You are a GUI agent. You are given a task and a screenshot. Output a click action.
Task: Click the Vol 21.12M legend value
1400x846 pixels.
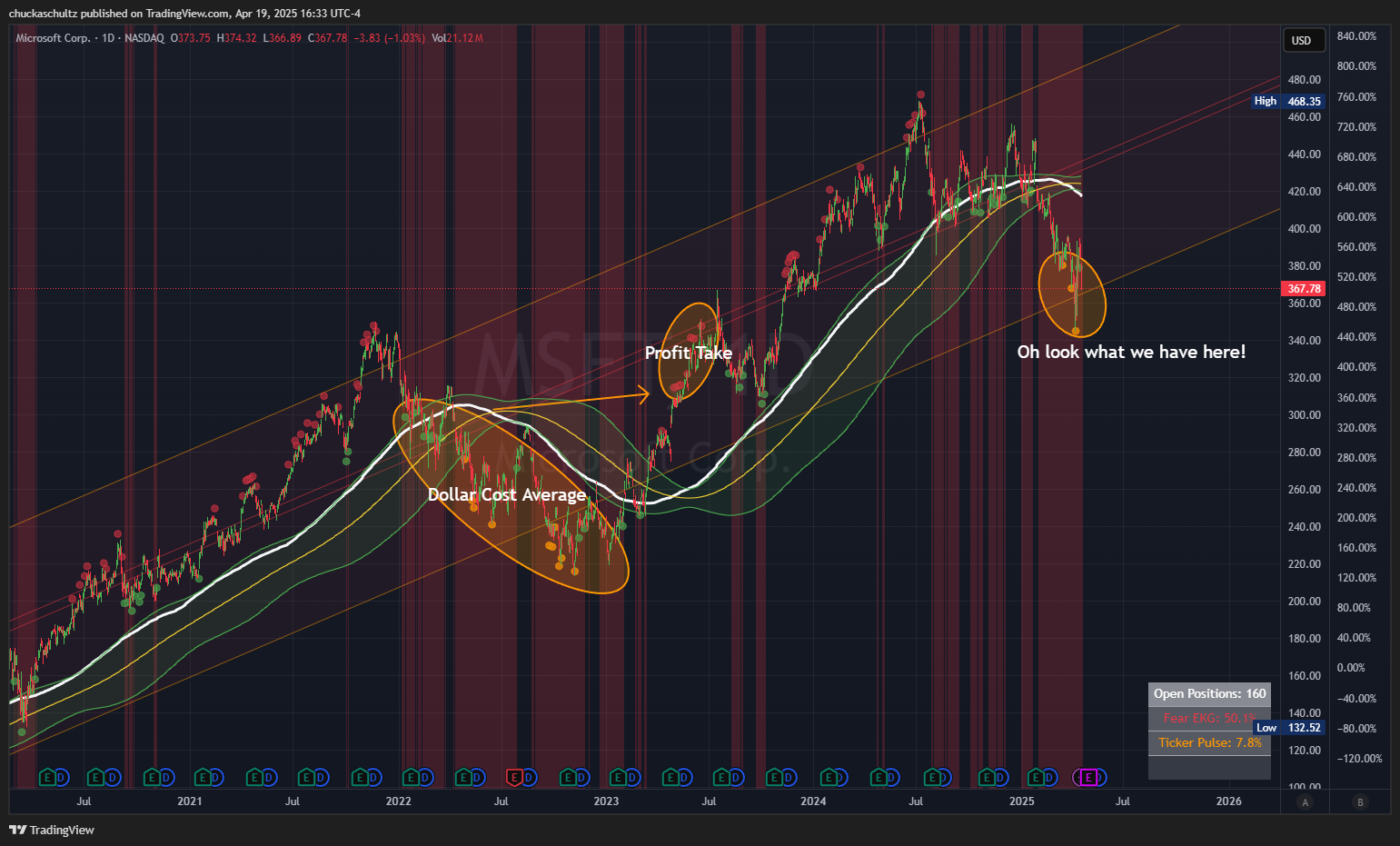point(457,38)
